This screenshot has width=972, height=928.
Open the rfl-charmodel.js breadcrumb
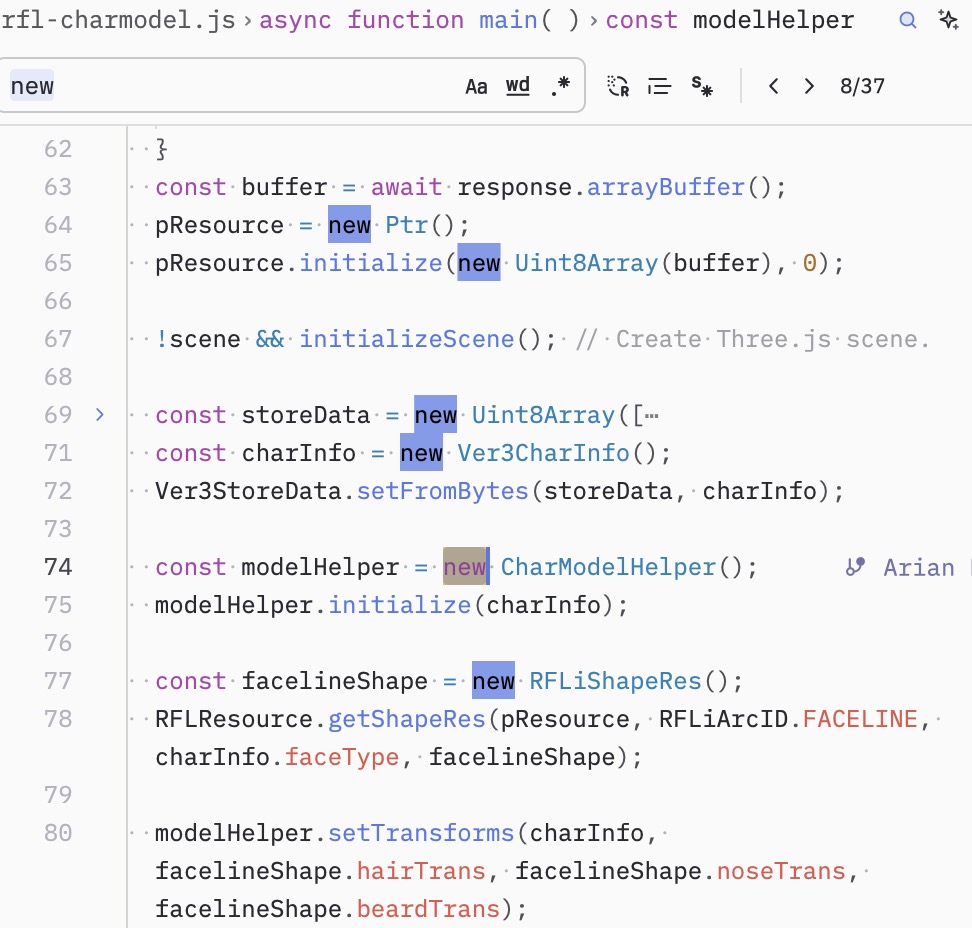coord(118,20)
